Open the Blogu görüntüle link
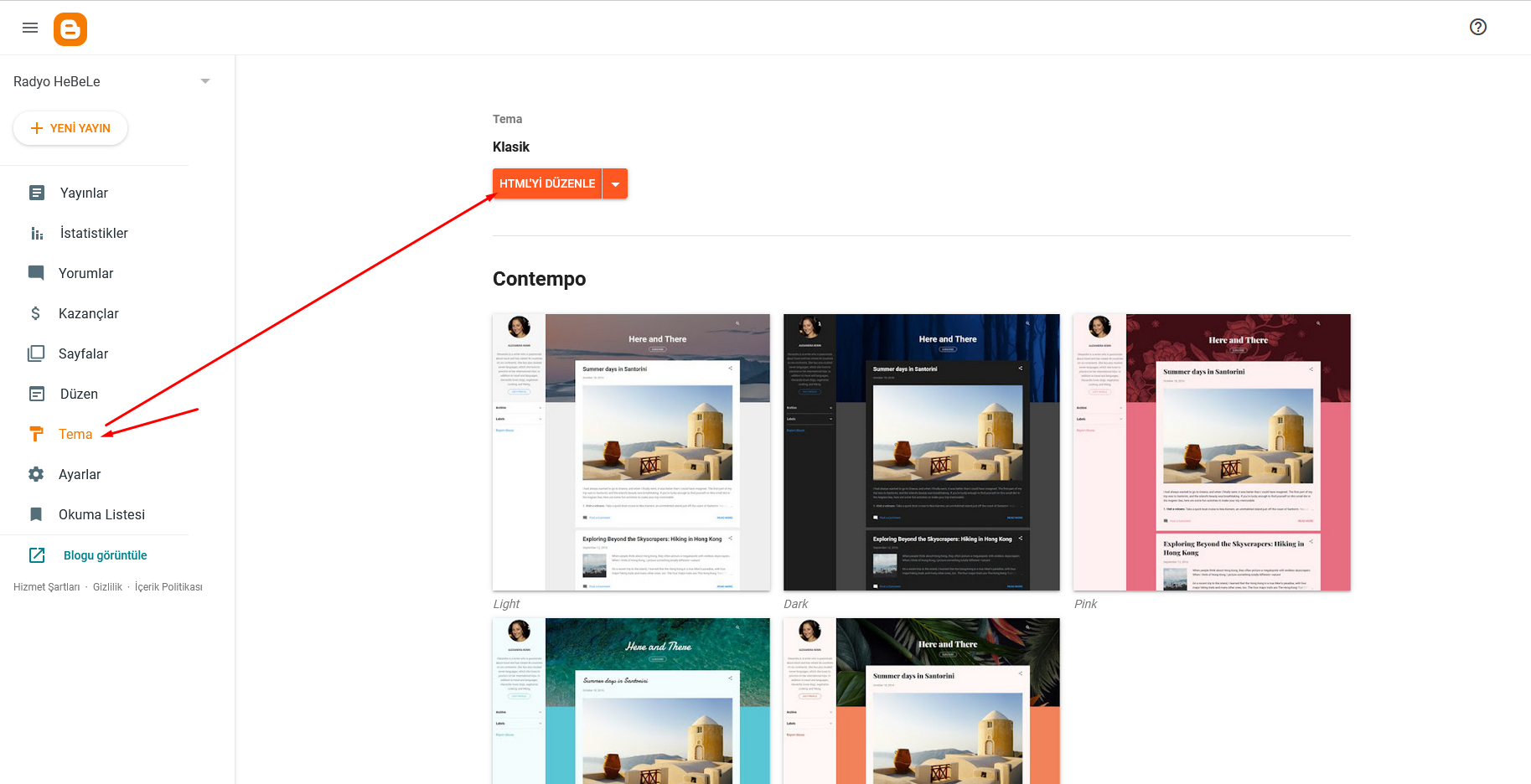The width and height of the screenshot is (1531, 784). pos(105,555)
